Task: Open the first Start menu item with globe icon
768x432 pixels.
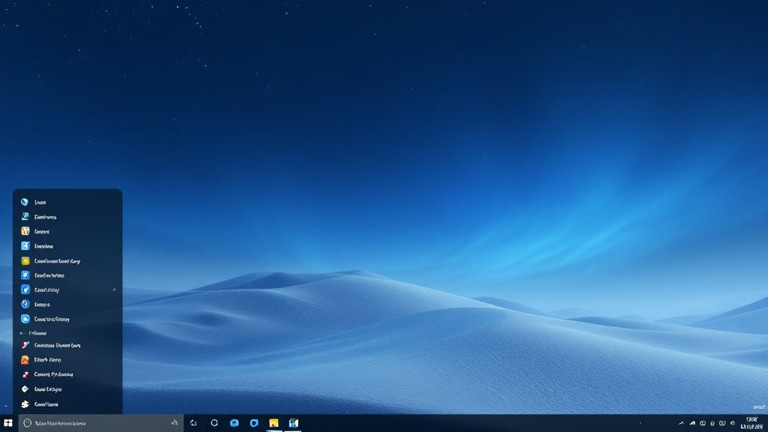Action: tap(68, 202)
